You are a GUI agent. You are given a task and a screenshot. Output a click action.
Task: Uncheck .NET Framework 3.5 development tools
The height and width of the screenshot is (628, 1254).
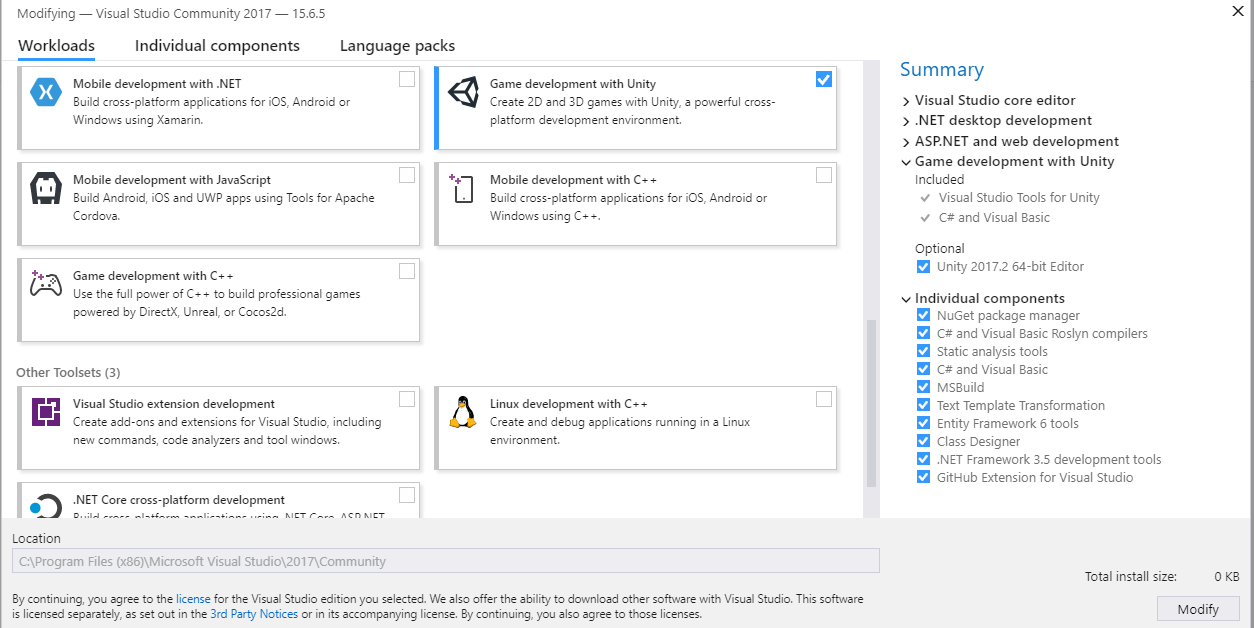tap(923, 460)
